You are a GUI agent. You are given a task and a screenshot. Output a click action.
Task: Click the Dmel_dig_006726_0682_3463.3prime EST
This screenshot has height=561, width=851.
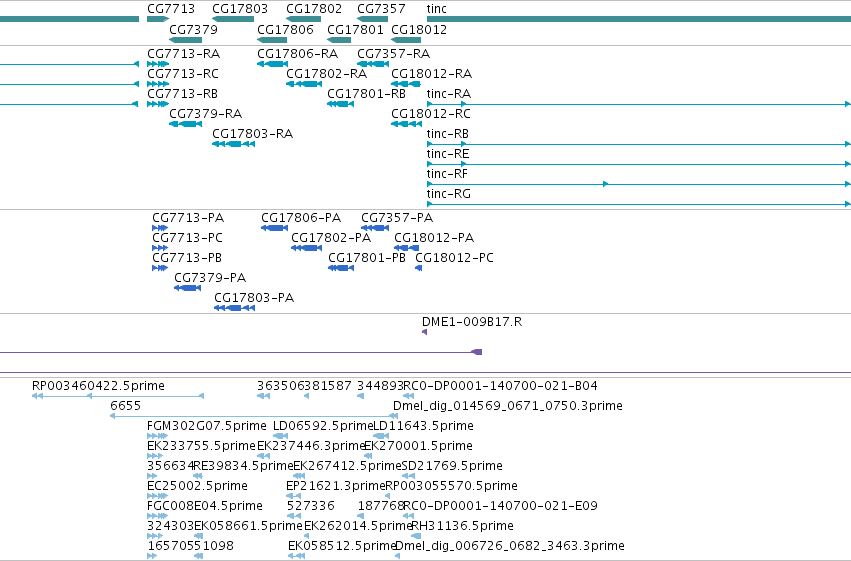click(510, 546)
